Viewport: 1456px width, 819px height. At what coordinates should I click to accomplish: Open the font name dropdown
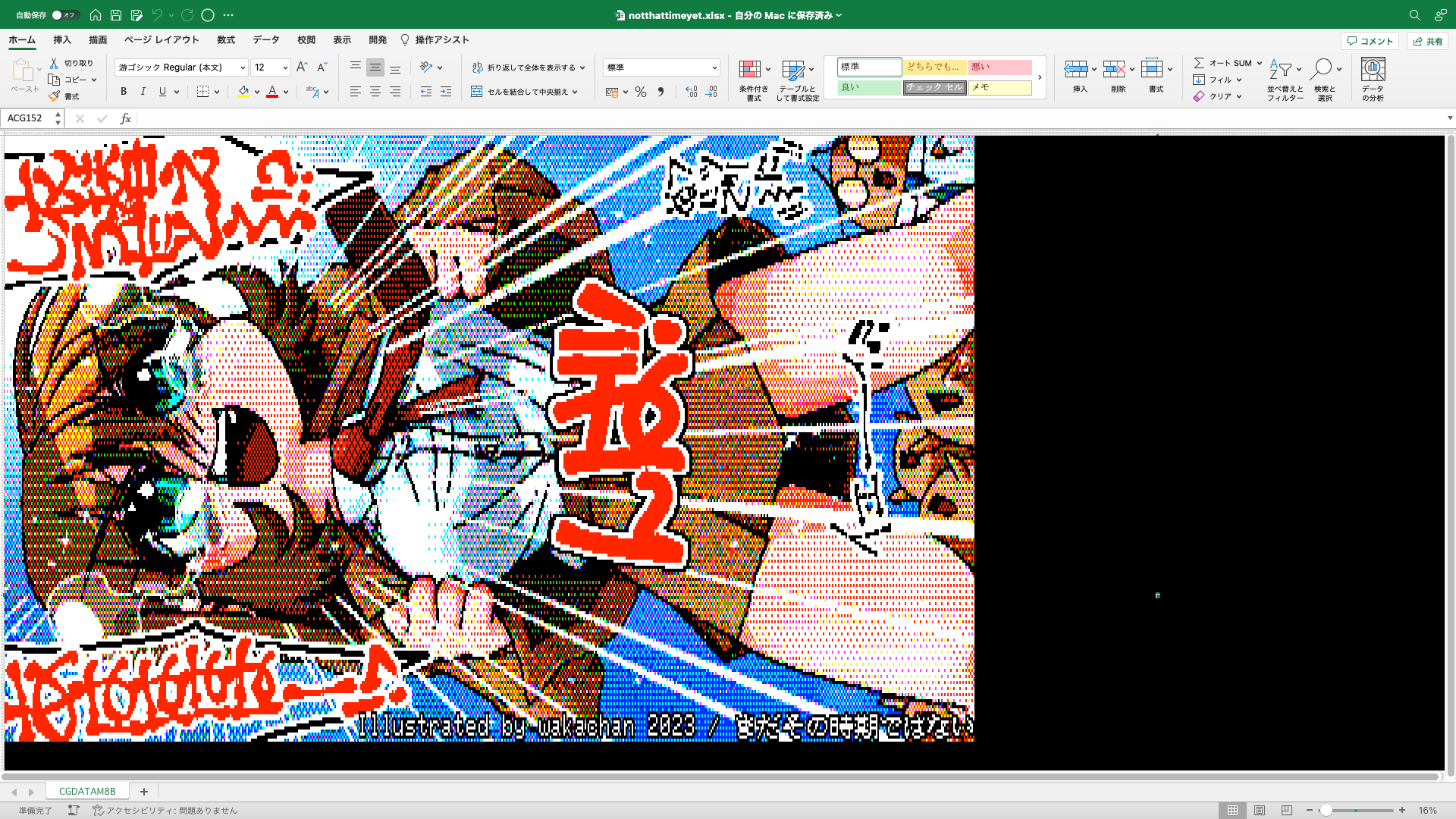tap(243, 67)
